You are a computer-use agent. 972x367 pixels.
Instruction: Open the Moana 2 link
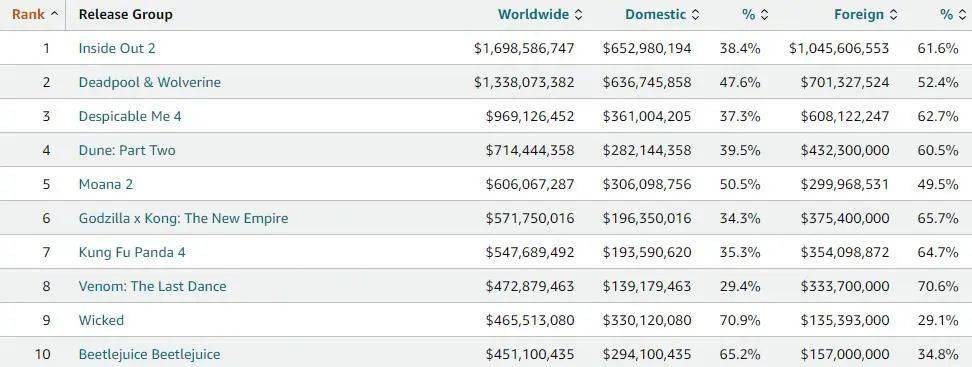point(105,184)
